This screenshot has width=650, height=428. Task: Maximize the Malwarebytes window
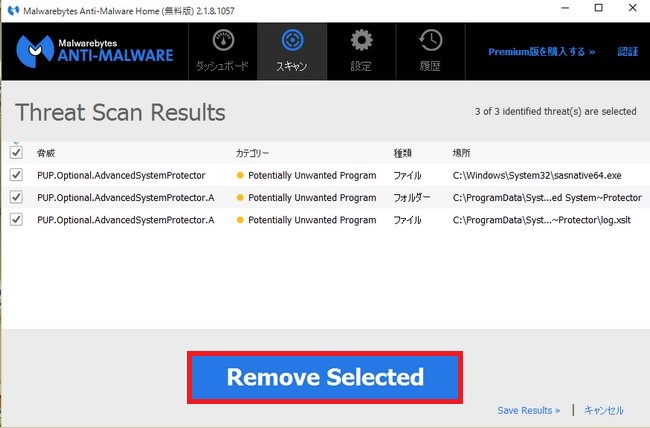click(599, 8)
